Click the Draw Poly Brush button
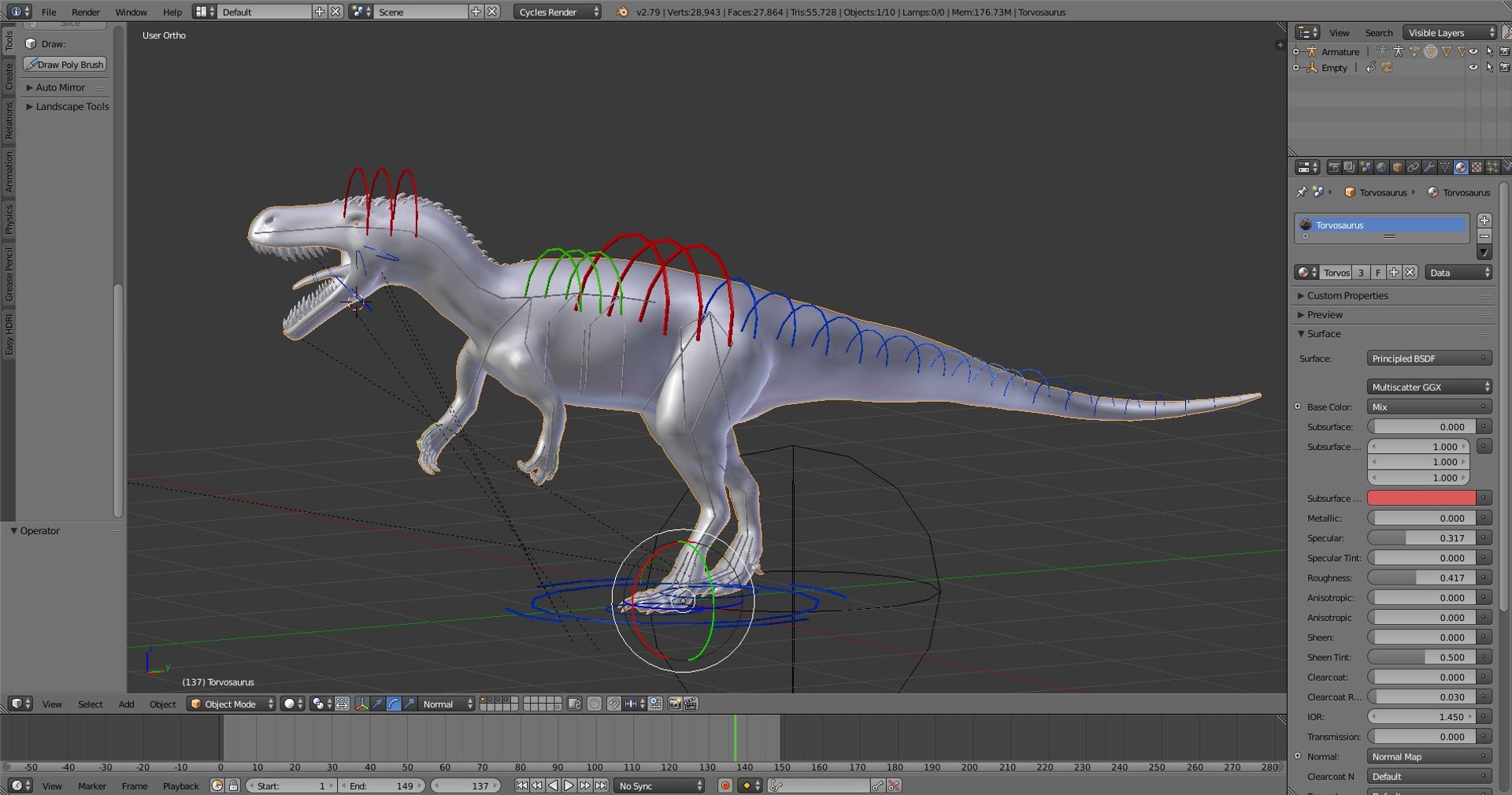This screenshot has height=795, width=1512. pyautogui.click(x=65, y=65)
